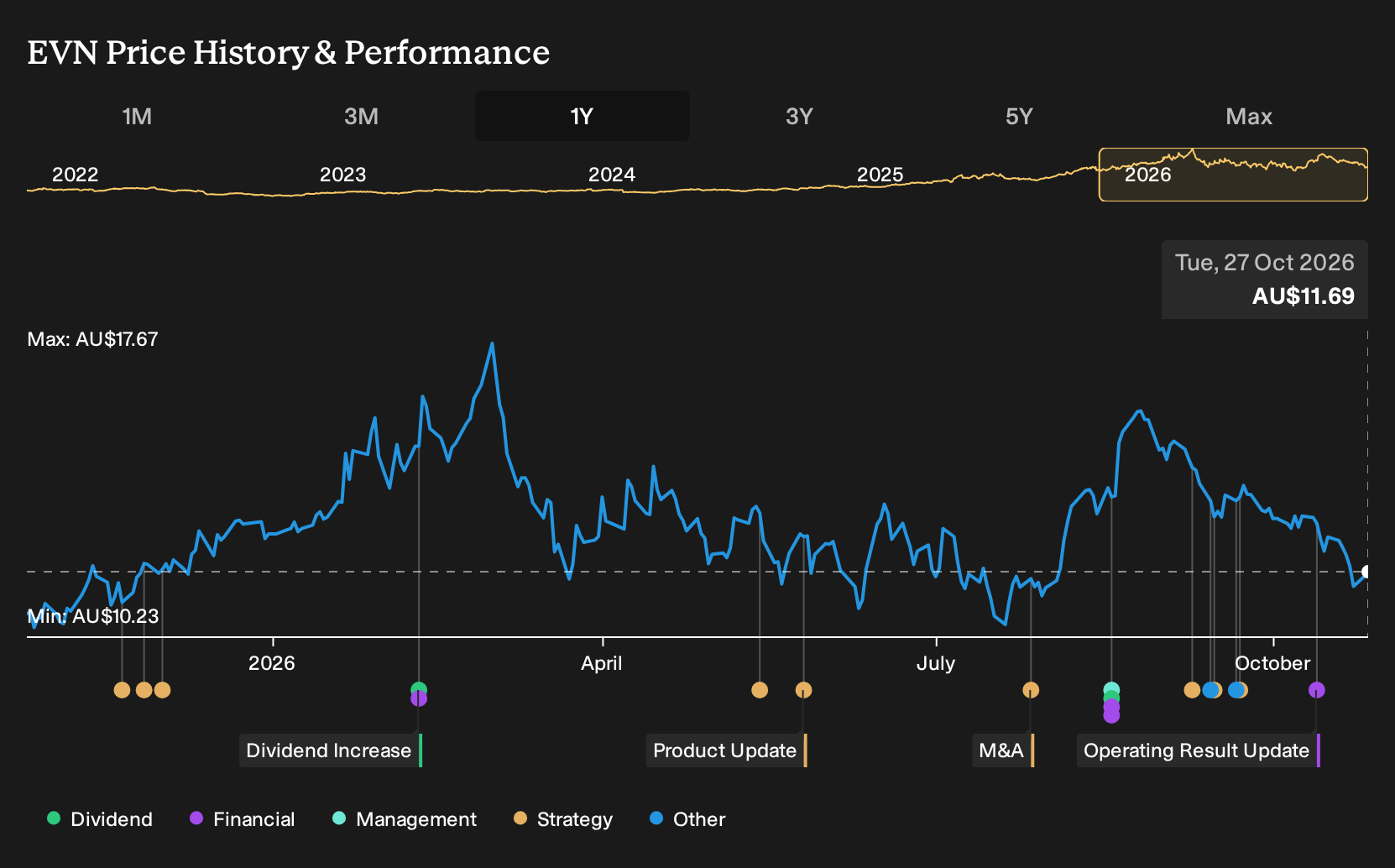Click the July axis label
Viewport: 1395px width, 868px height.
935,663
